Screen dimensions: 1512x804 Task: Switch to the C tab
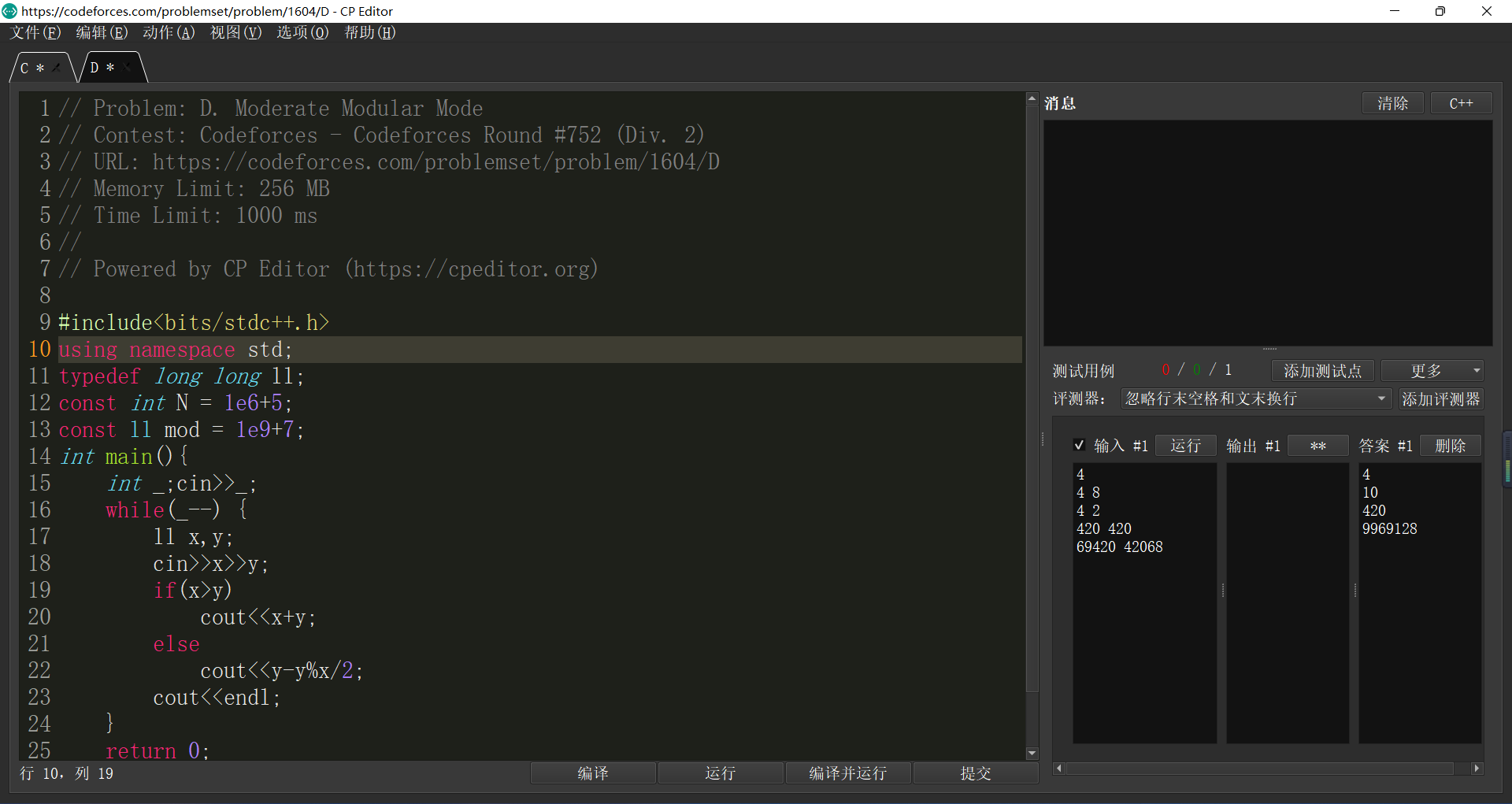click(x=31, y=68)
